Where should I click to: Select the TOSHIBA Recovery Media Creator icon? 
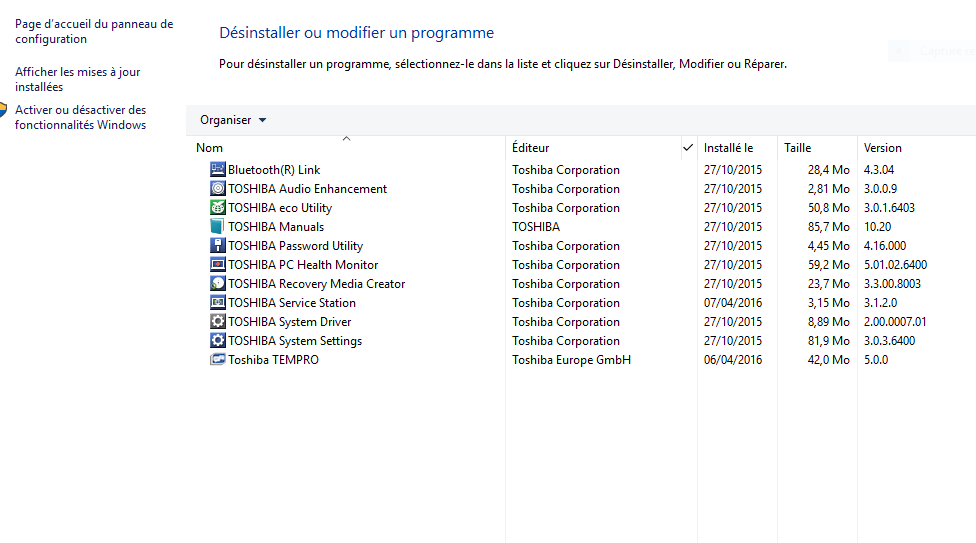pos(217,283)
